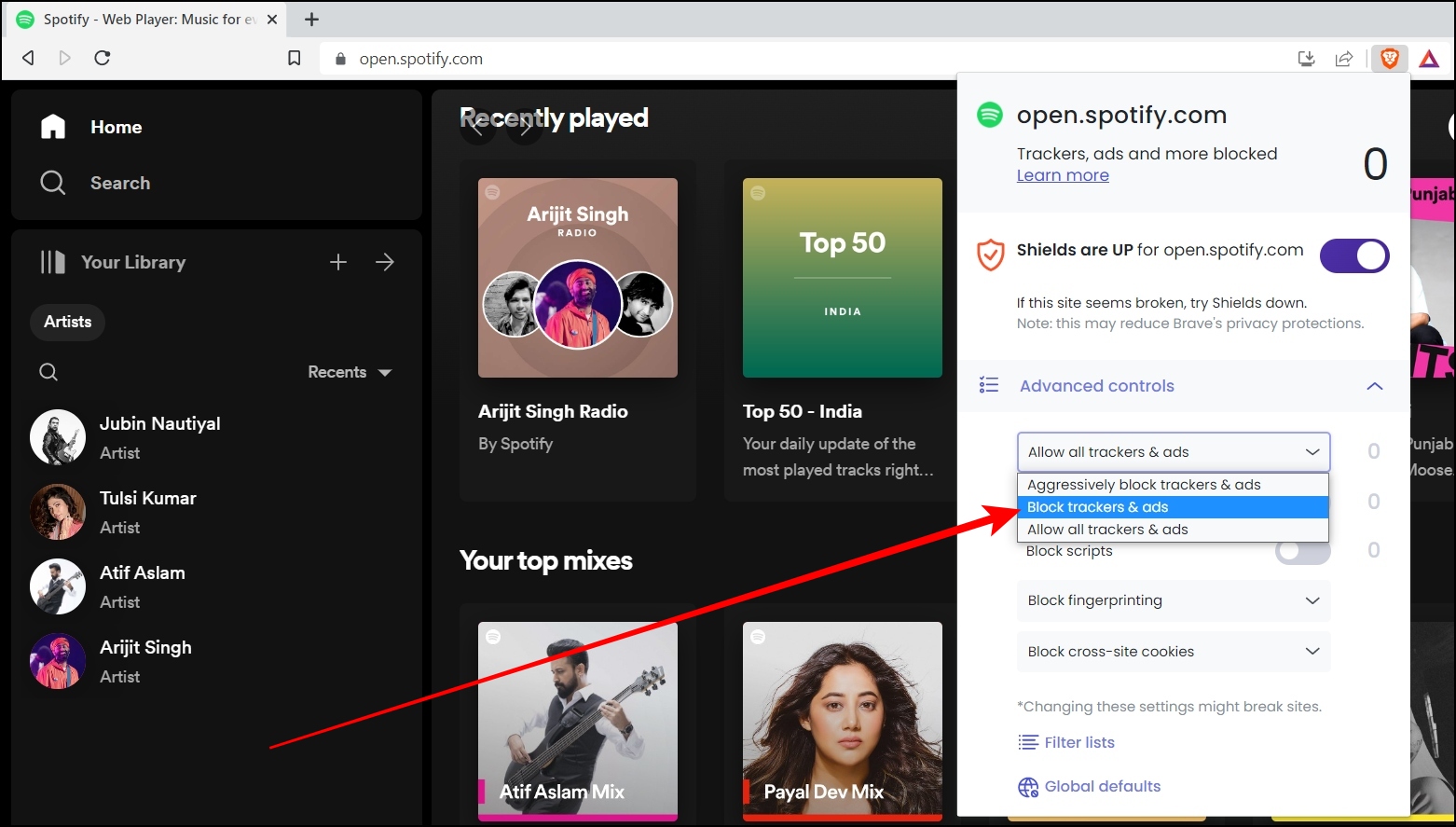
Task: Create playlist with plus icon
Action: coord(338,262)
